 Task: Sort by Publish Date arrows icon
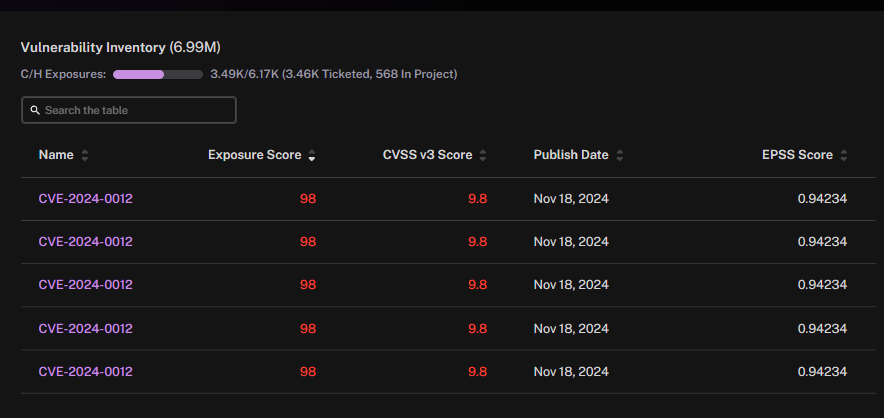click(x=620, y=155)
